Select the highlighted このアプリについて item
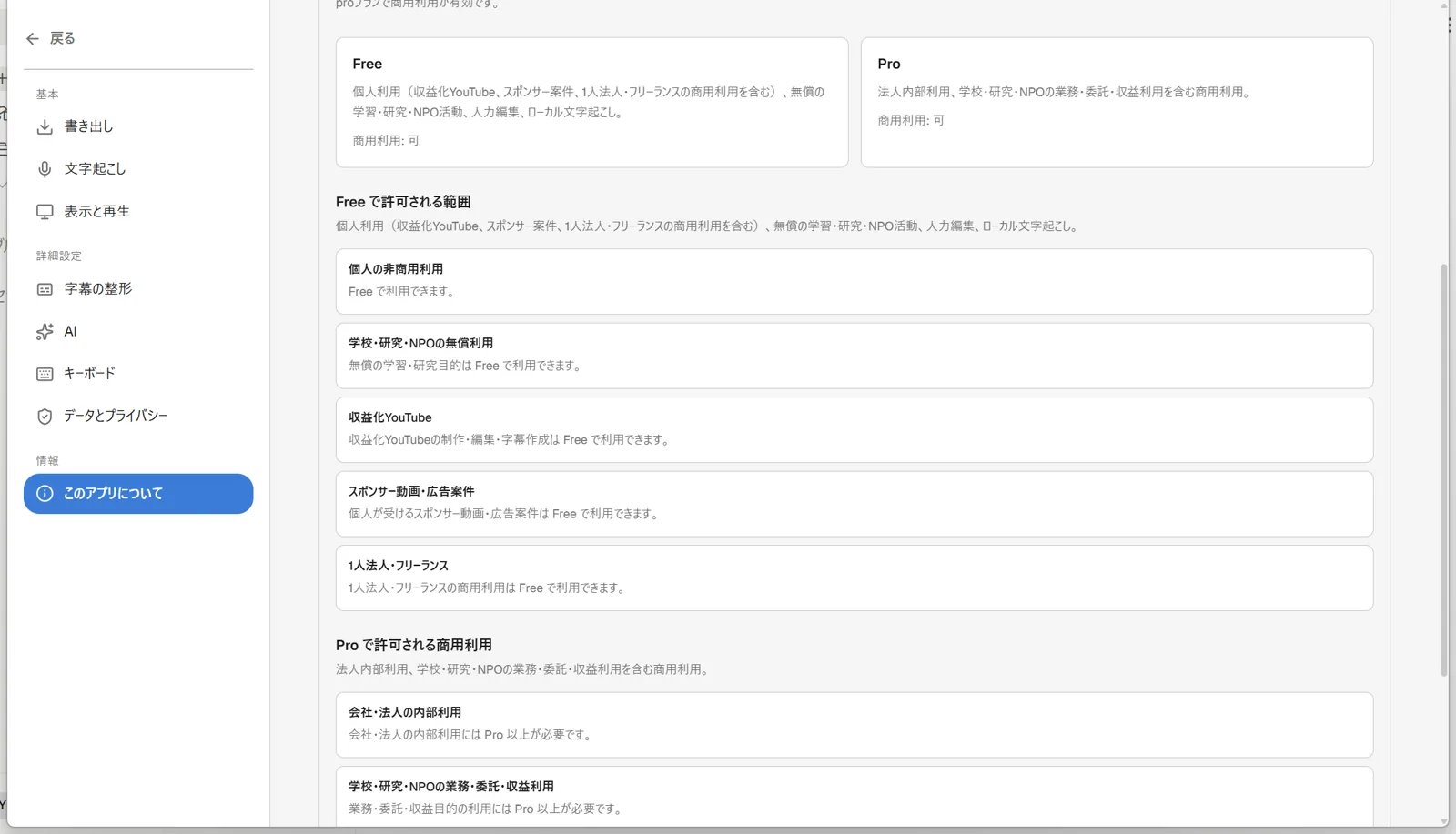This screenshot has height=834, width=1456. tap(138, 494)
